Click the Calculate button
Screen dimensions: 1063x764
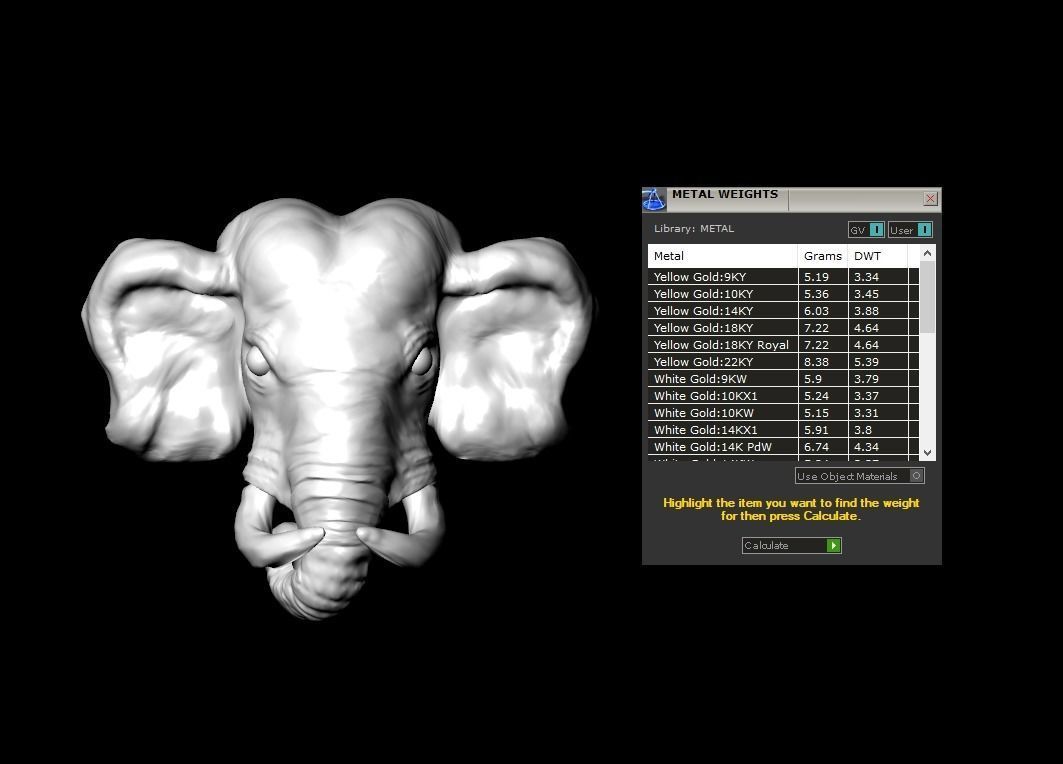click(x=791, y=545)
